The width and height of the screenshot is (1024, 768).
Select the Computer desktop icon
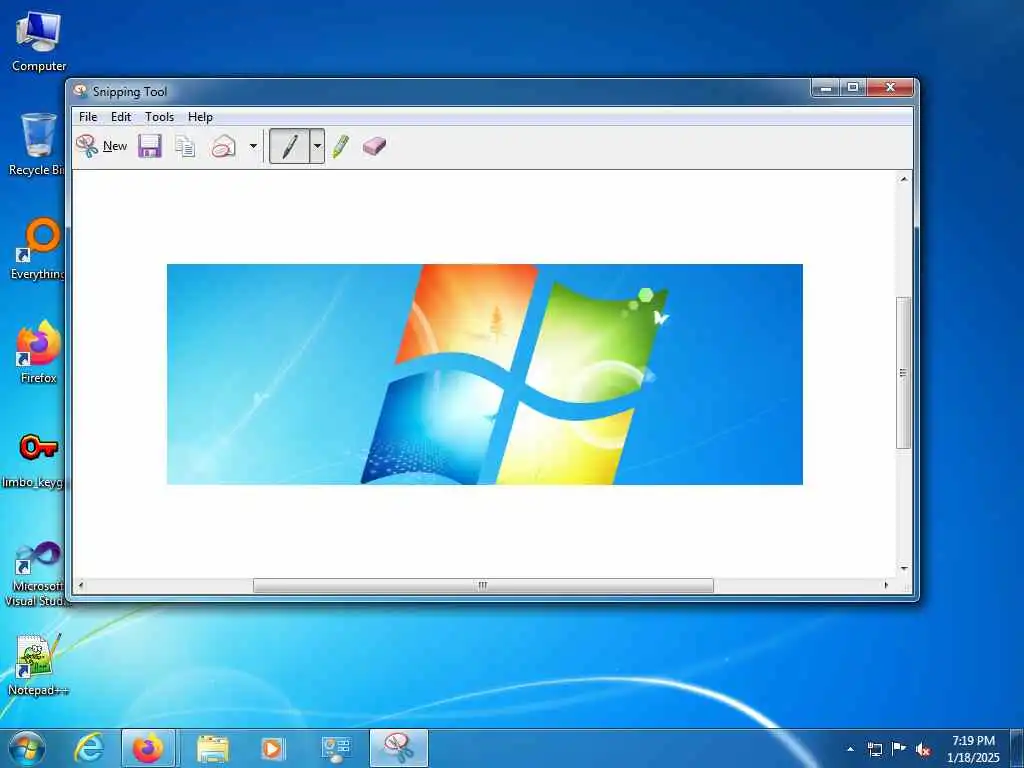pos(39,41)
